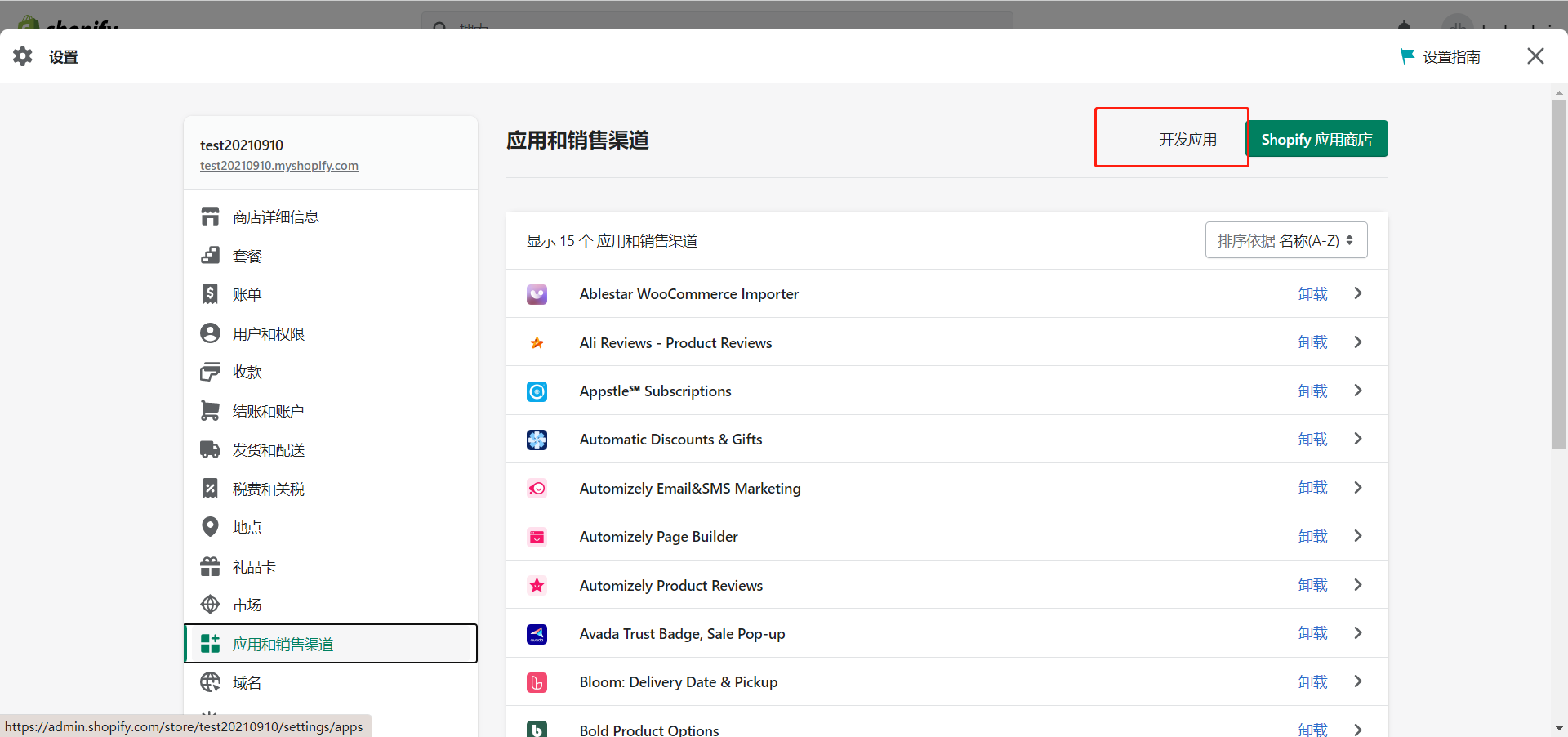1568x737 pixels.
Task: Click Automatic Discounts & Gifts app icon
Action: coord(537,440)
